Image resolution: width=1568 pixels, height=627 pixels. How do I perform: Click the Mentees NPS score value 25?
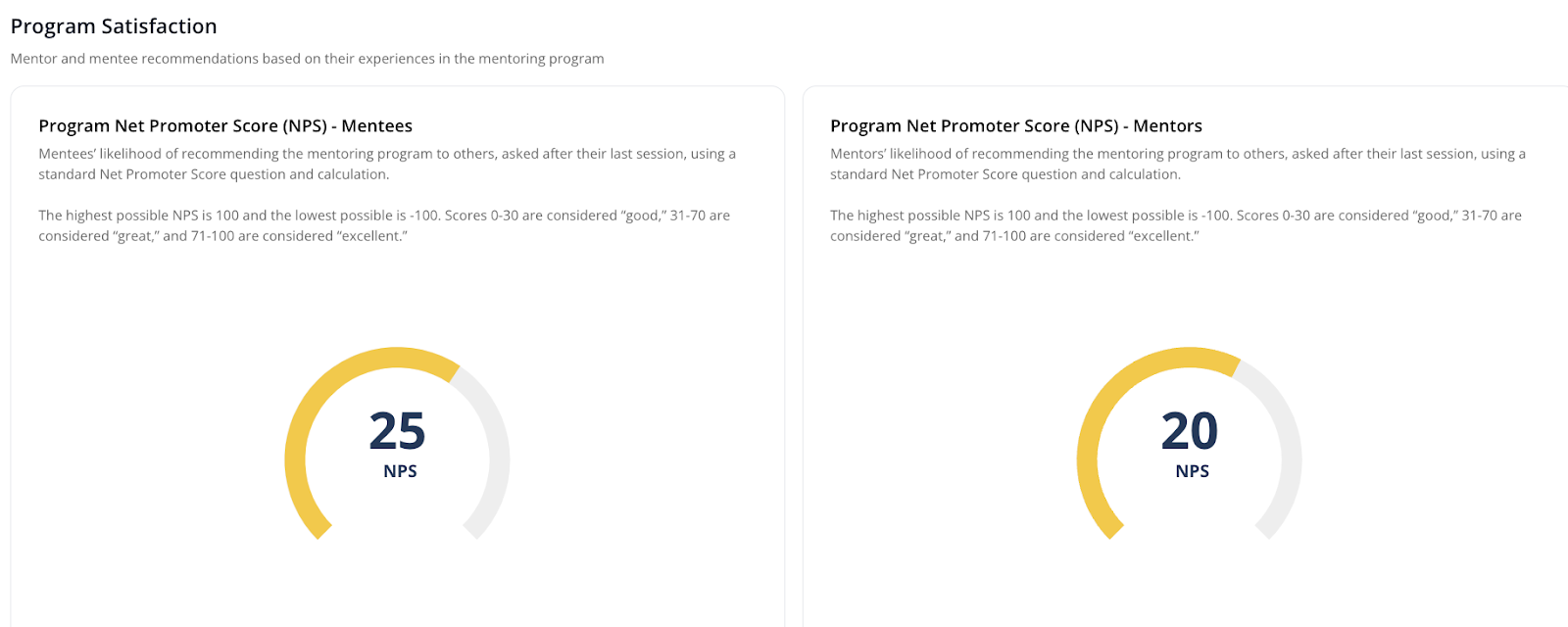coord(397,431)
